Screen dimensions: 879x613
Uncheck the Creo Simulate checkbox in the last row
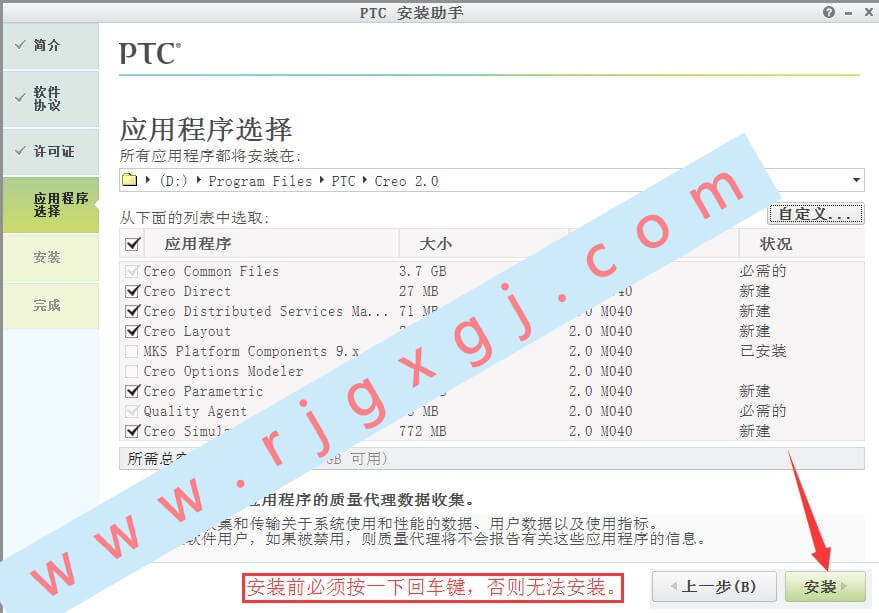point(132,431)
